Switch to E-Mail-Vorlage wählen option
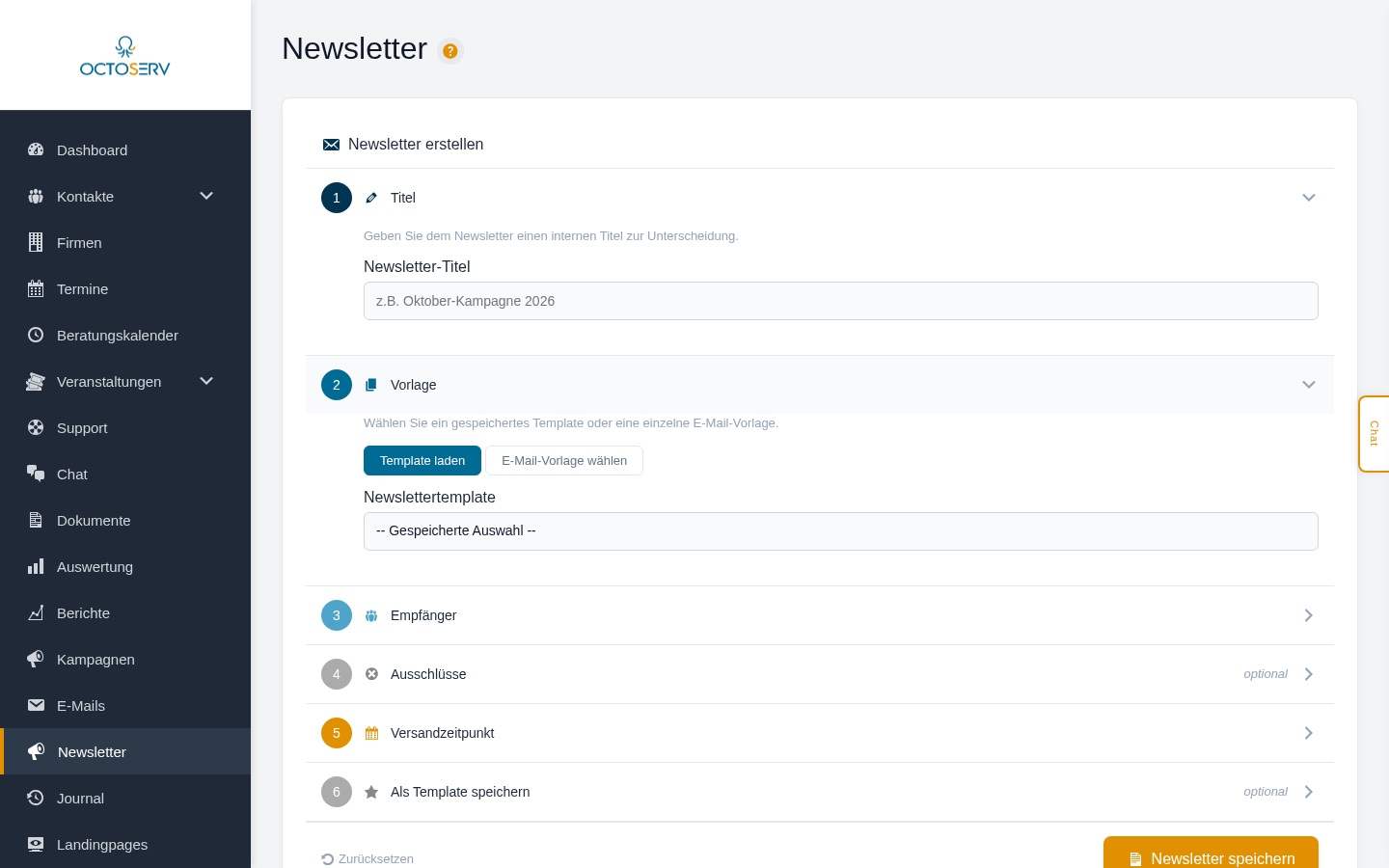This screenshot has width=1389, height=868. coord(564,461)
